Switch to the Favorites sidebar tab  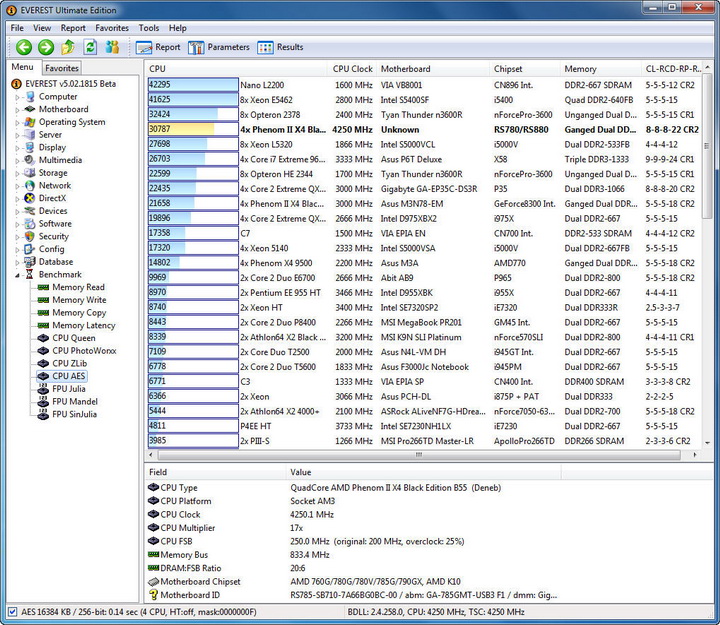[x=62, y=68]
